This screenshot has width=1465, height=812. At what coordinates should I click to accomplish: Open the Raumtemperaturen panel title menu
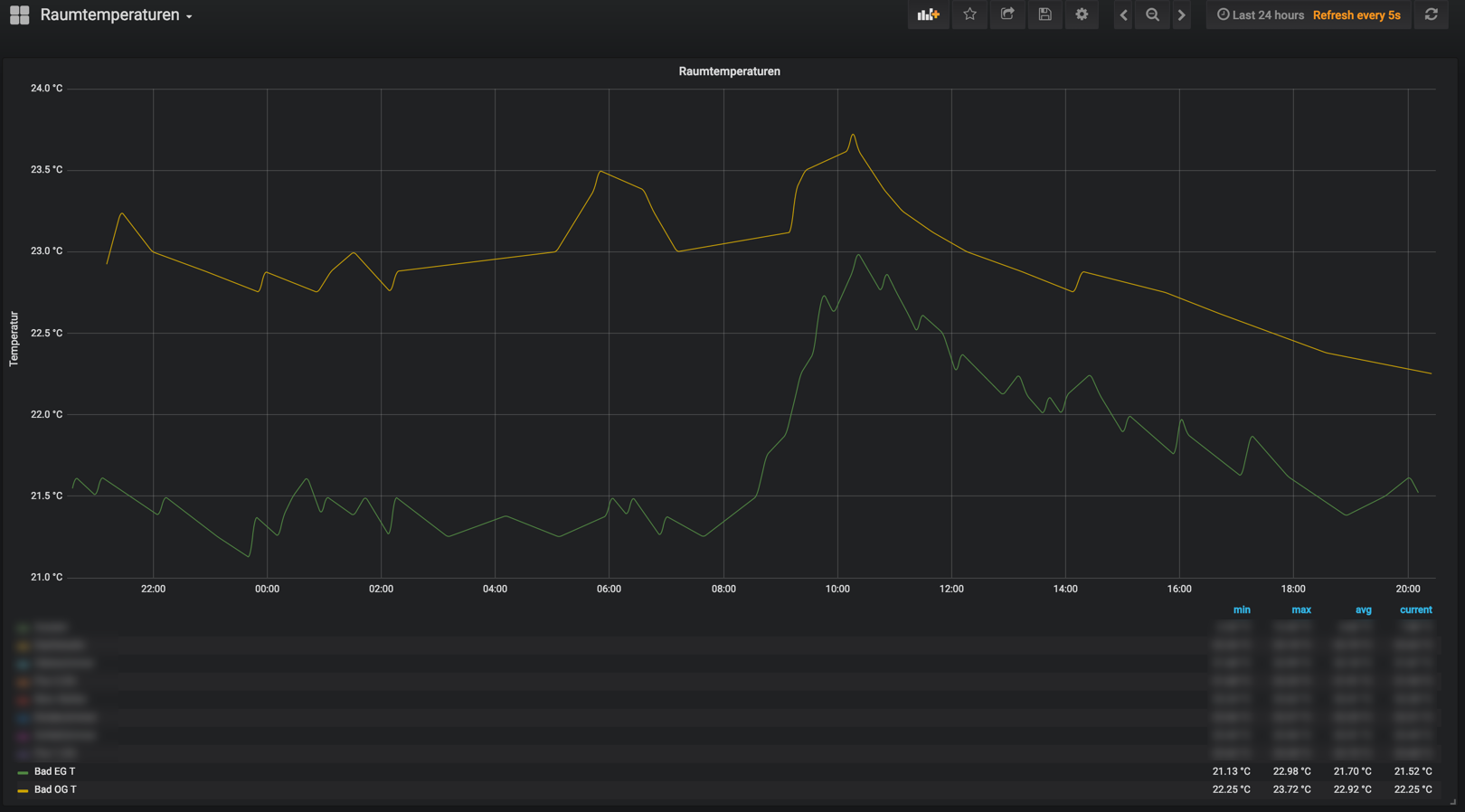pos(729,71)
